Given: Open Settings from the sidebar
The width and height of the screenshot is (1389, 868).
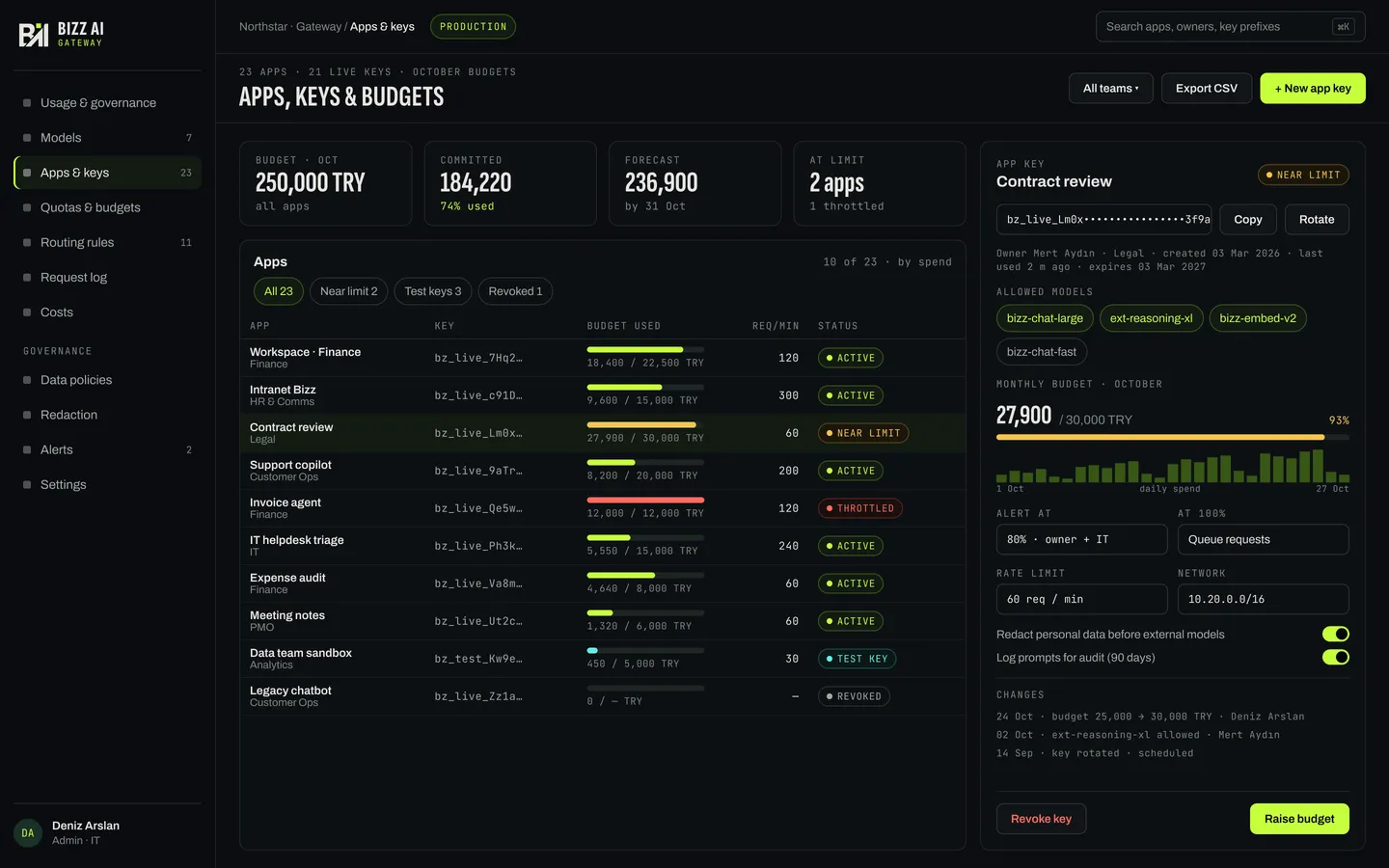Looking at the screenshot, I should pos(107,484).
